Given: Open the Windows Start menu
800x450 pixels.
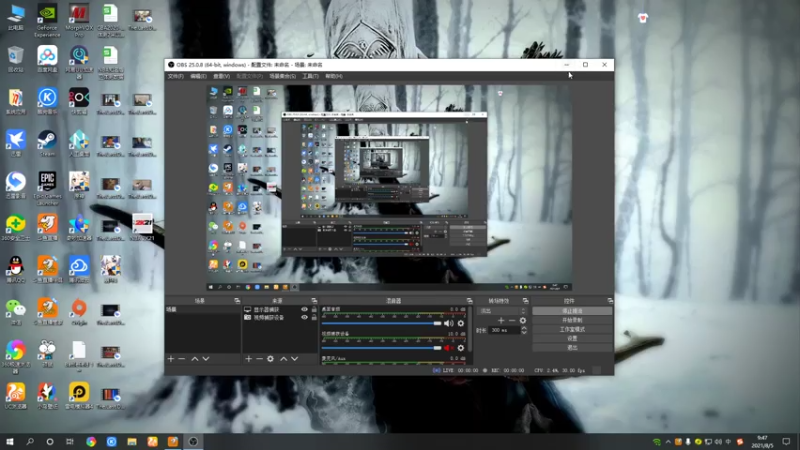Looking at the screenshot, I should click(x=10, y=441).
